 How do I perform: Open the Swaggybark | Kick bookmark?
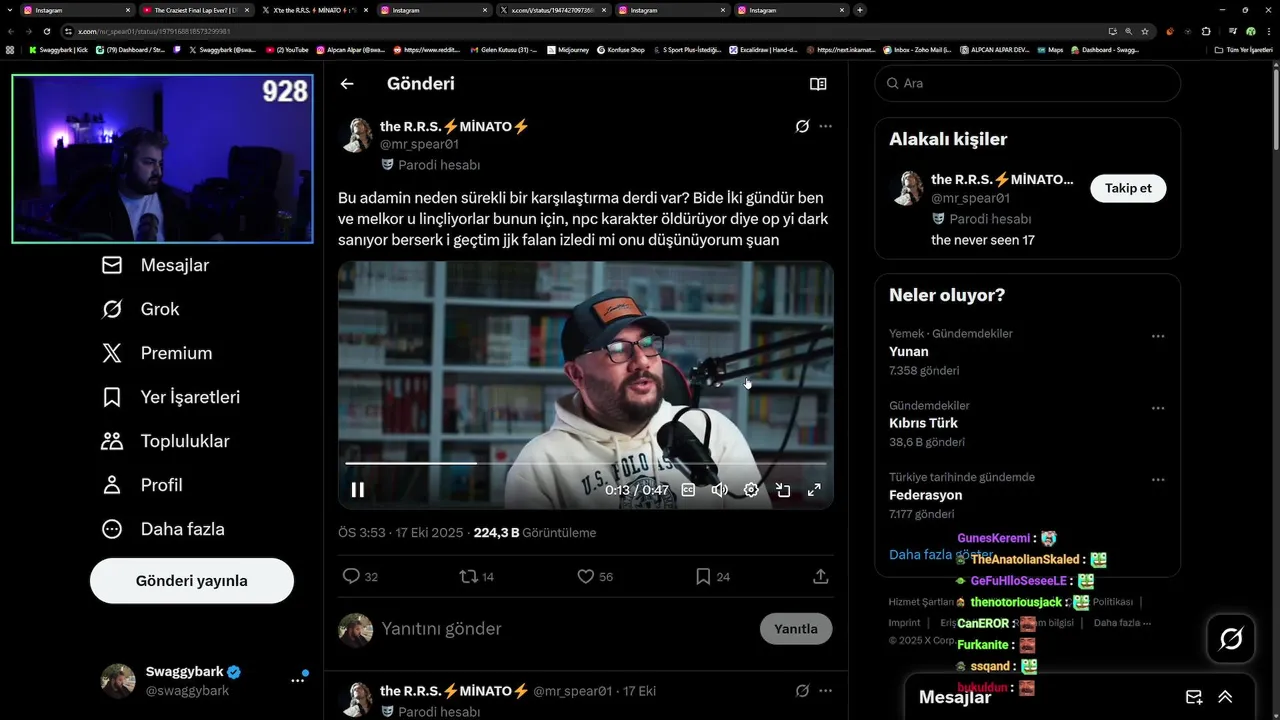(x=58, y=49)
